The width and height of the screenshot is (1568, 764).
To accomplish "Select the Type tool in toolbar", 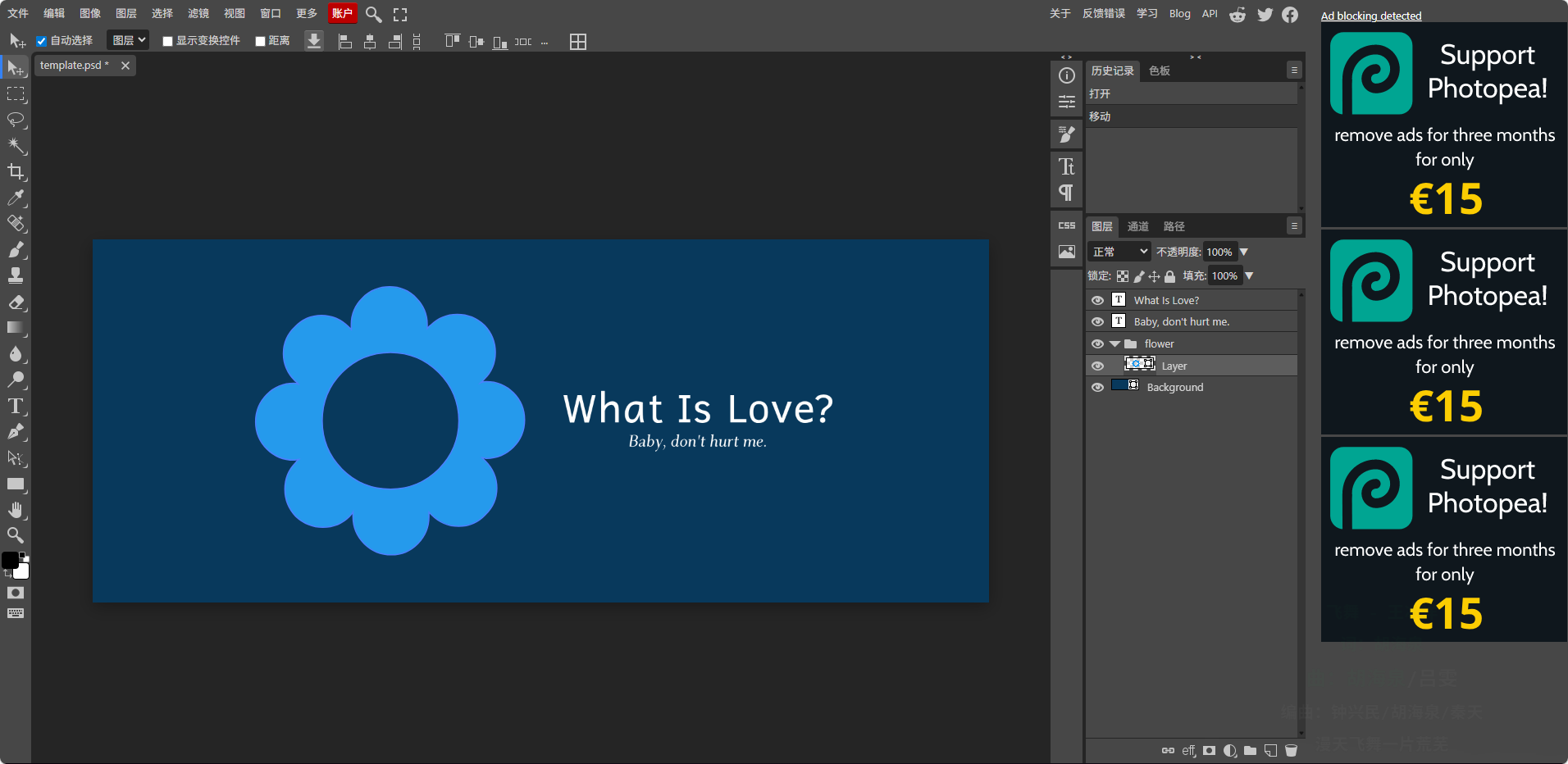I will click(16, 406).
